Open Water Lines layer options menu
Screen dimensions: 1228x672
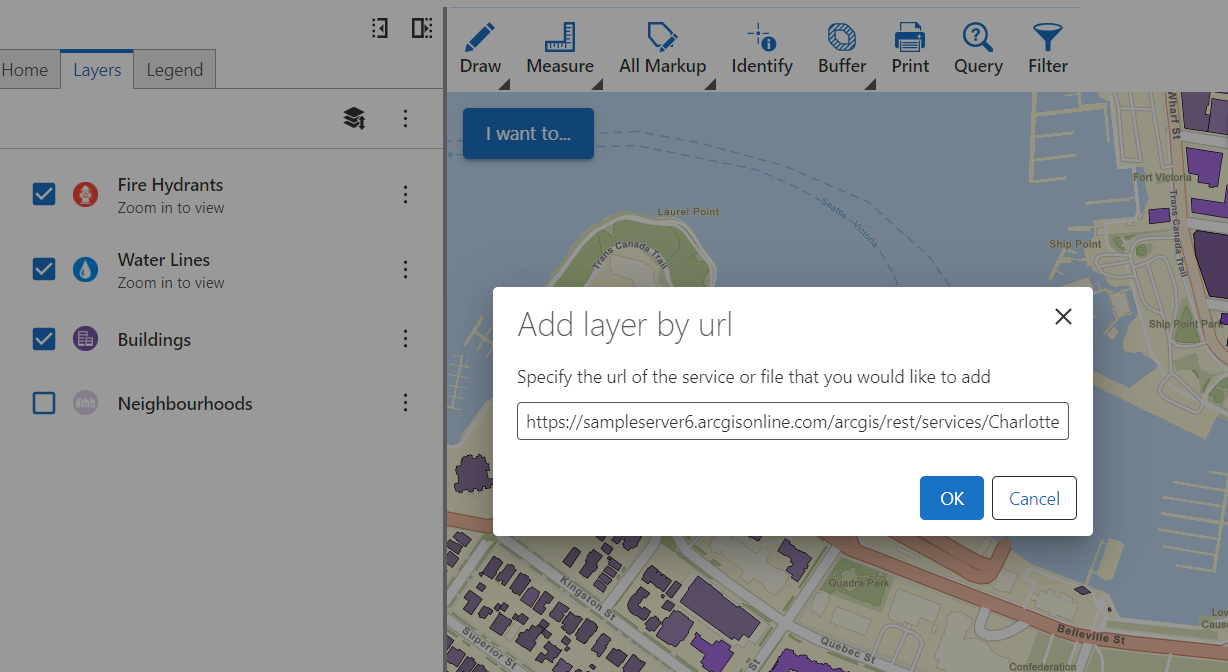coord(405,270)
